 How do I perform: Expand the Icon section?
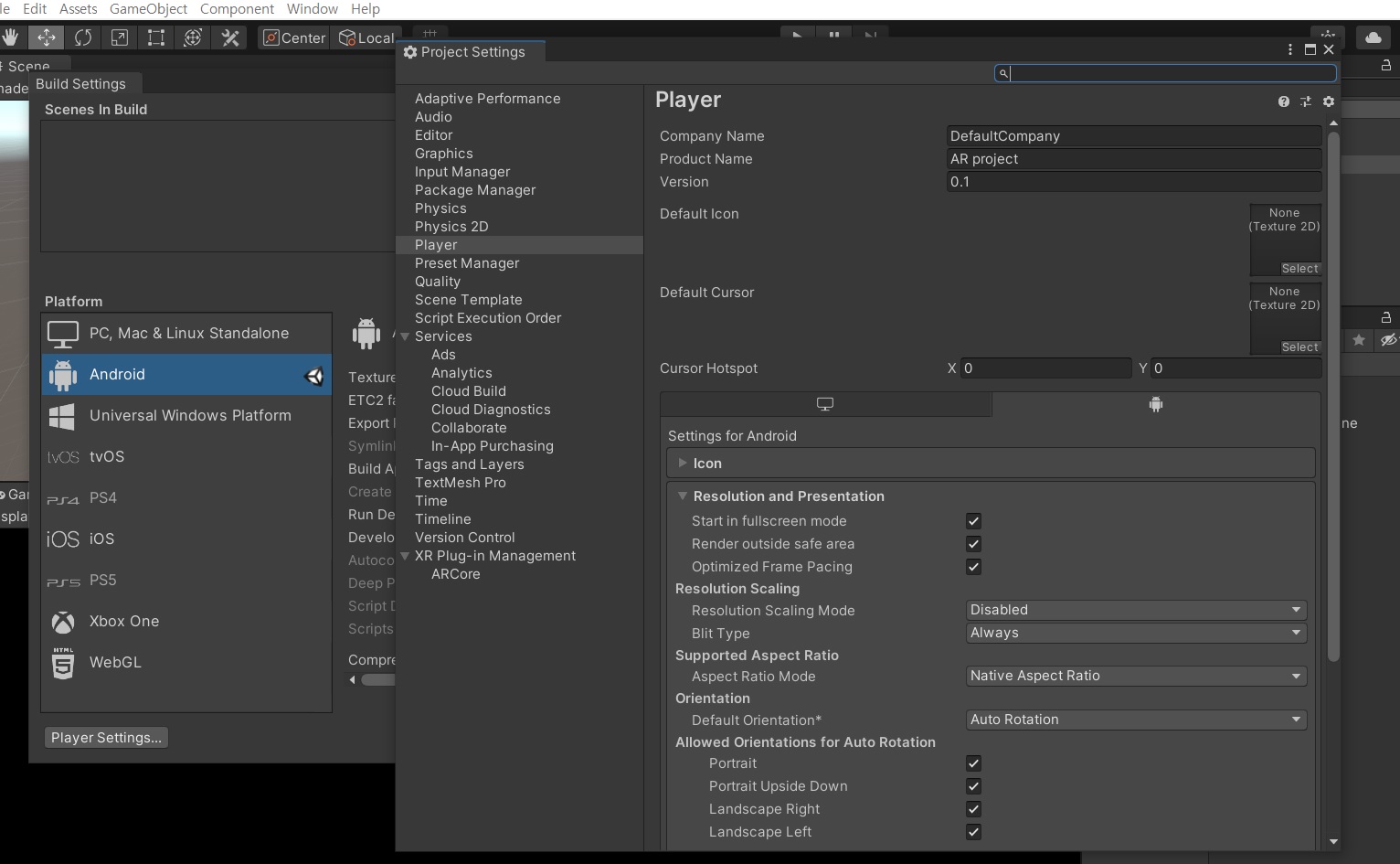[682, 464]
